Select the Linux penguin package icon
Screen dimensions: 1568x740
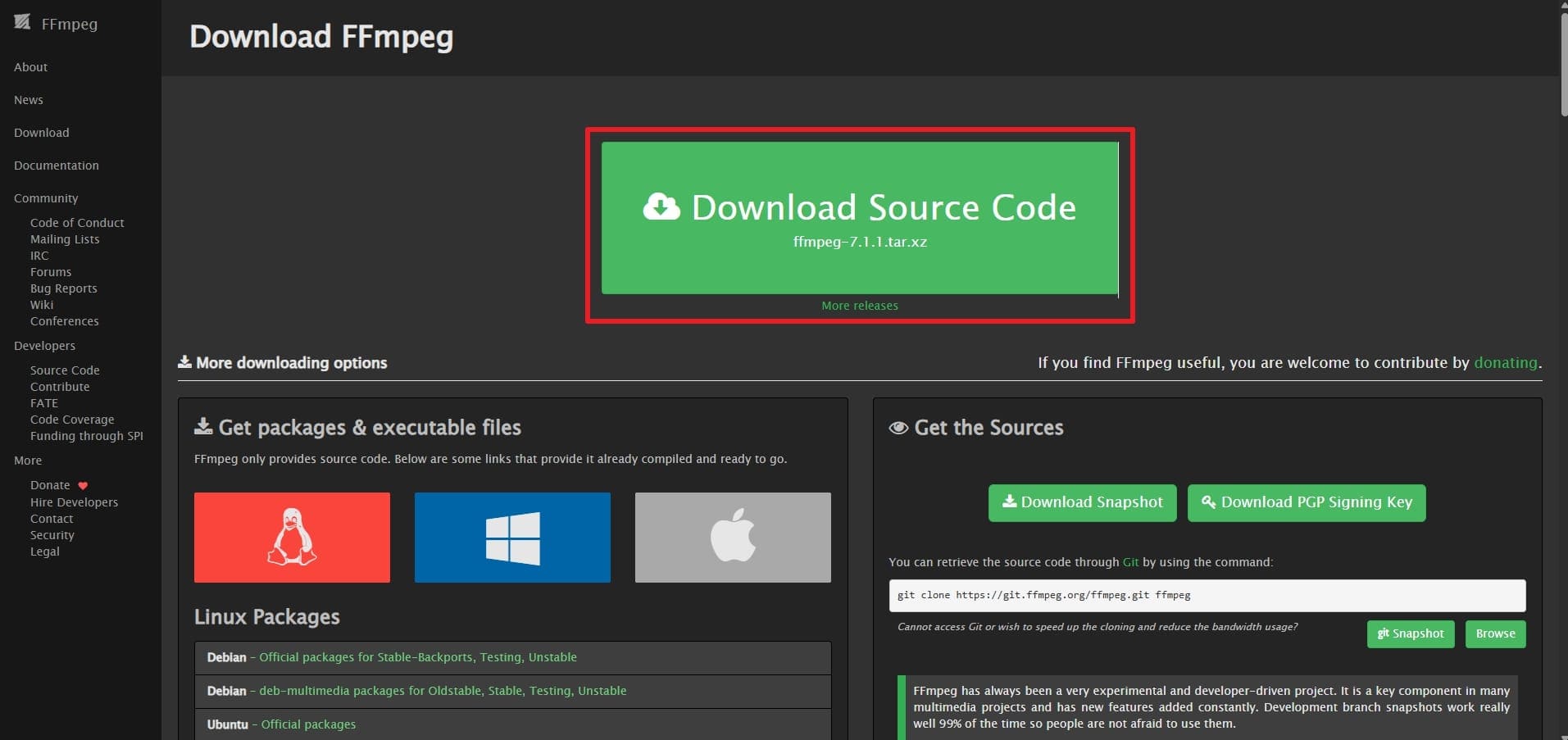(x=292, y=537)
